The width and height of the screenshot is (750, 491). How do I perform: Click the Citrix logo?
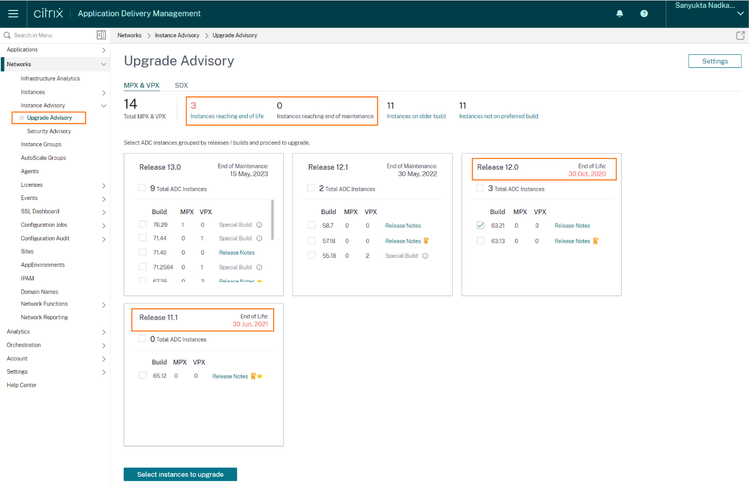click(48, 13)
